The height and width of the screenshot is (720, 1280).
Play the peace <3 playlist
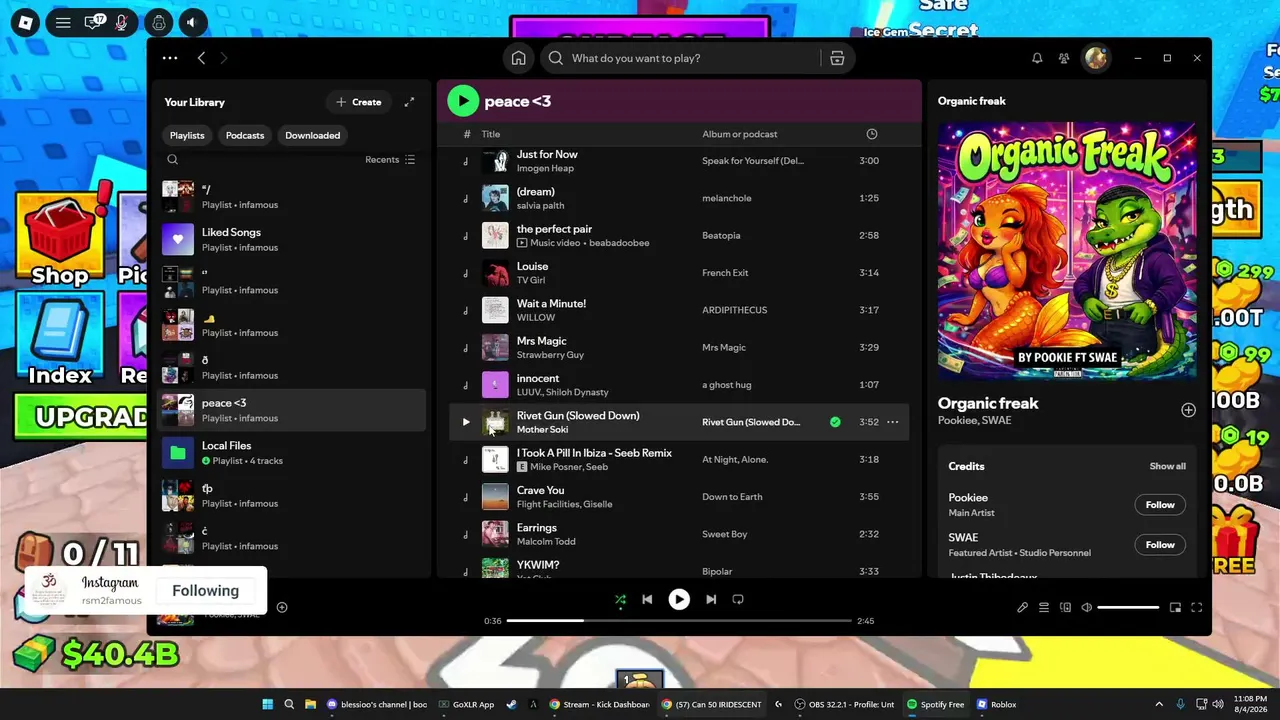pyautogui.click(x=463, y=101)
